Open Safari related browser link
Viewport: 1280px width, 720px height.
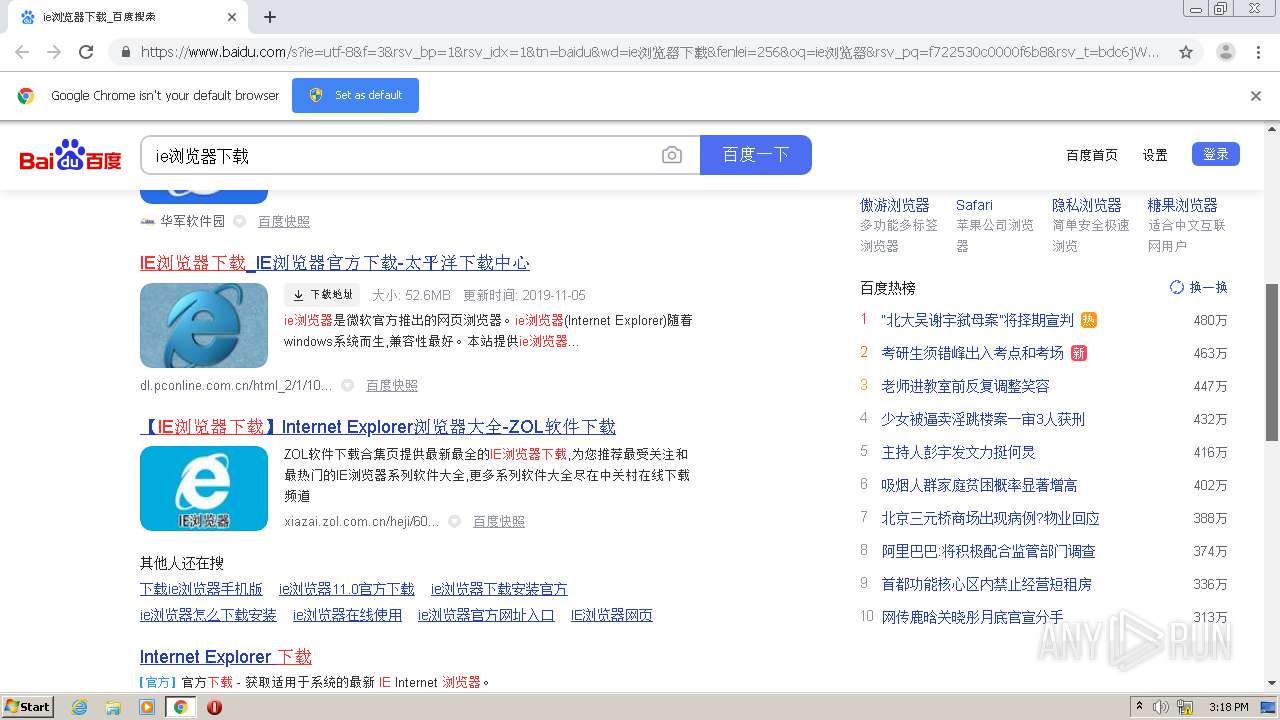[974, 205]
